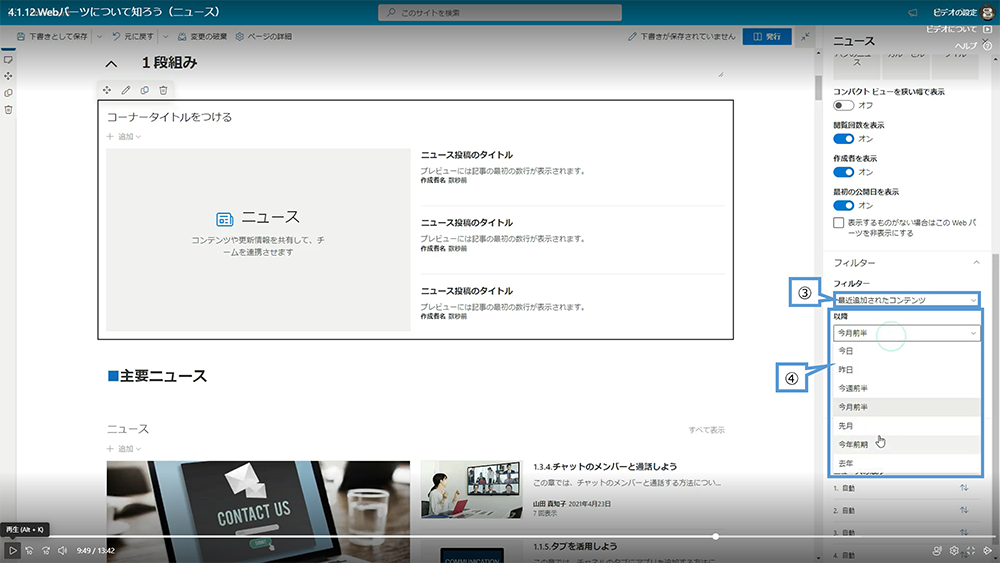The height and width of the screenshot is (563, 1000).
Task: Open 追加 menu under 主要ニュース heading
Action: (124, 449)
